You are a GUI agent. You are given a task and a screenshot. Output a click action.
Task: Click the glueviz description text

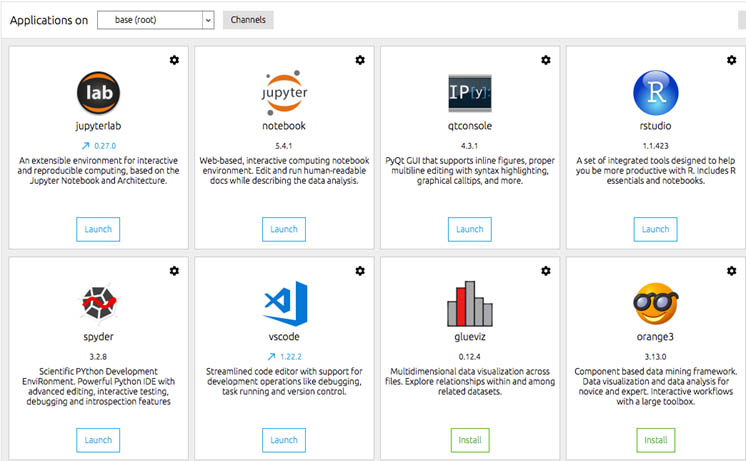pyautogui.click(x=470, y=381)
